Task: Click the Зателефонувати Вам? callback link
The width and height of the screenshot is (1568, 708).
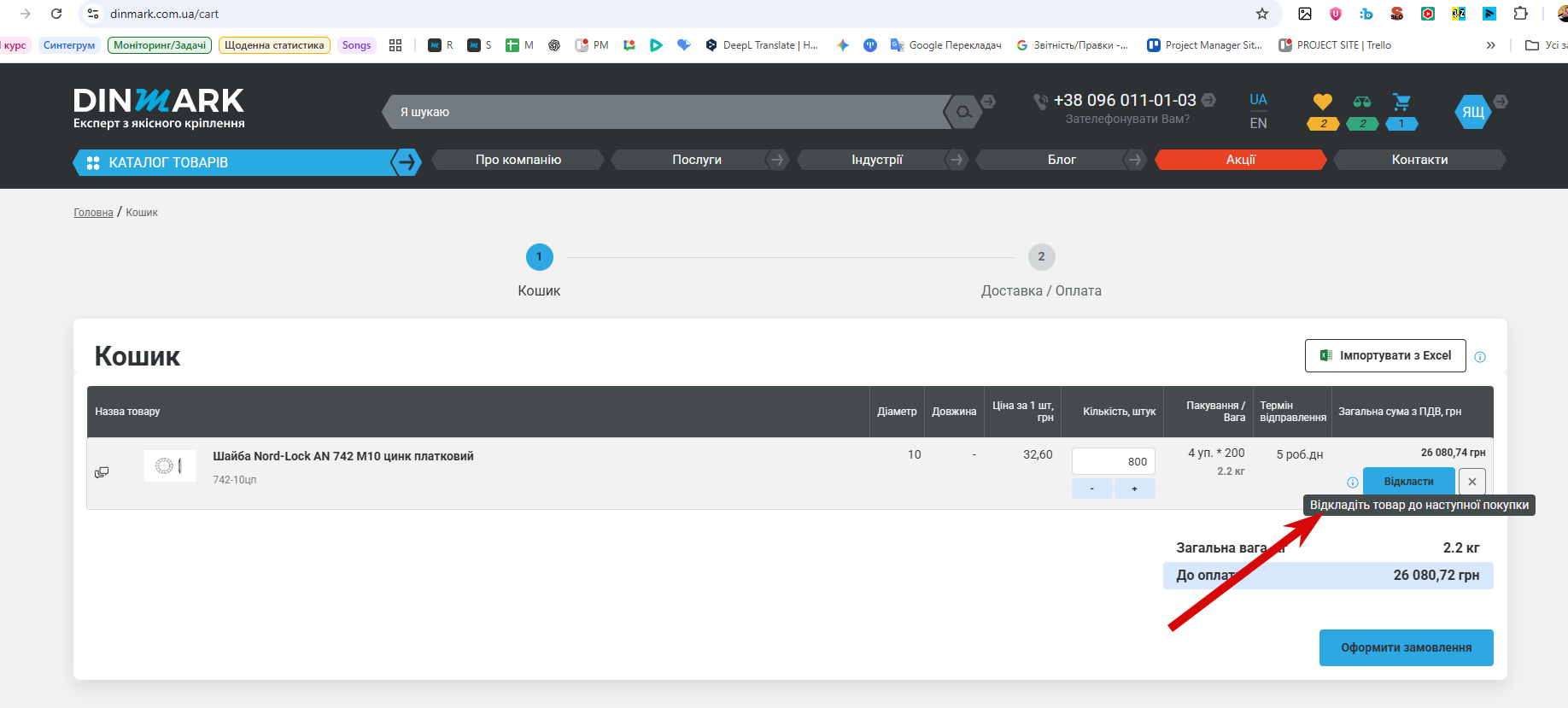Action: click(1127, 119)
